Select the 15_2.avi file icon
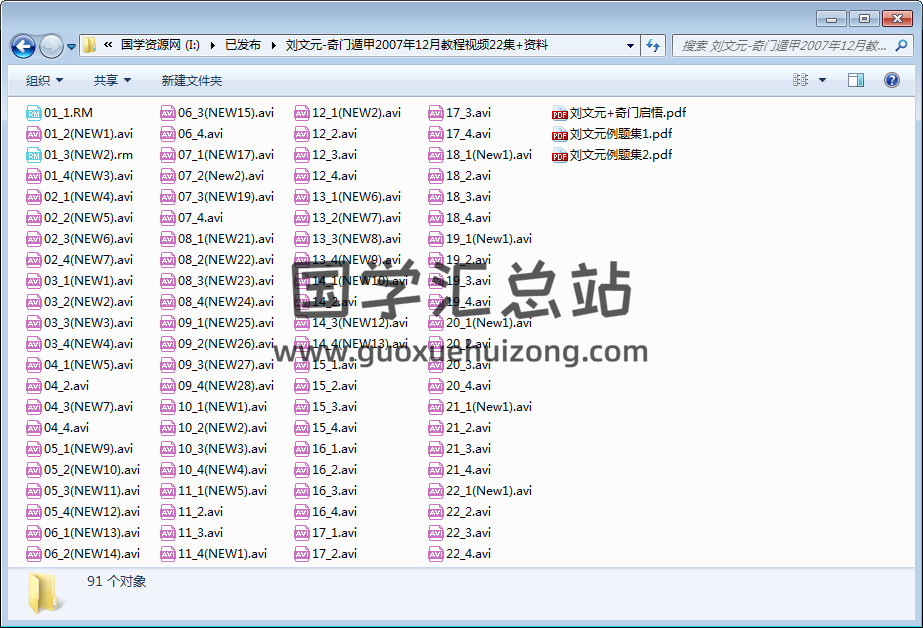 pos(302,386)
